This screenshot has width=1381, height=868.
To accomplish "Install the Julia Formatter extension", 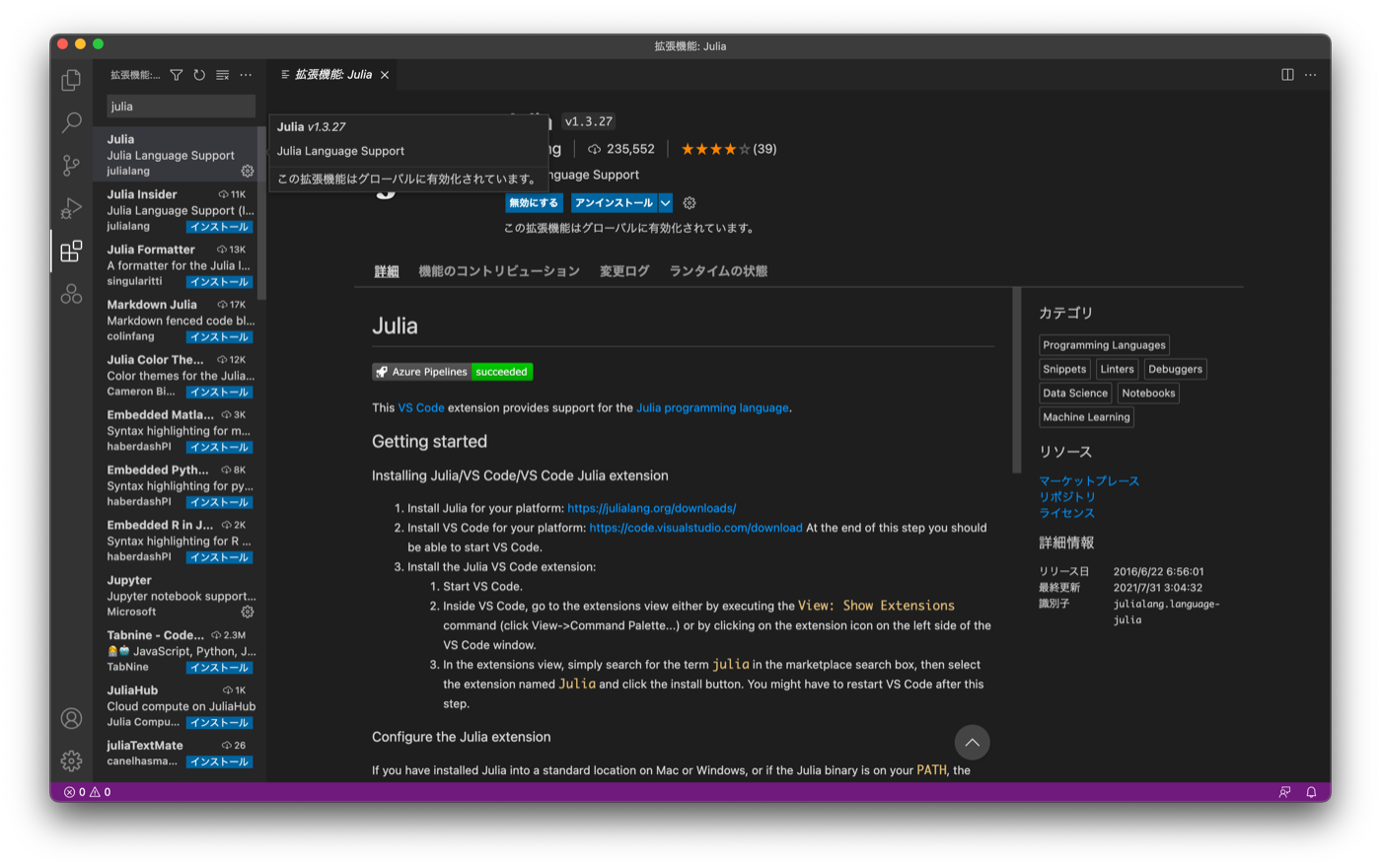I will [220, 282].
